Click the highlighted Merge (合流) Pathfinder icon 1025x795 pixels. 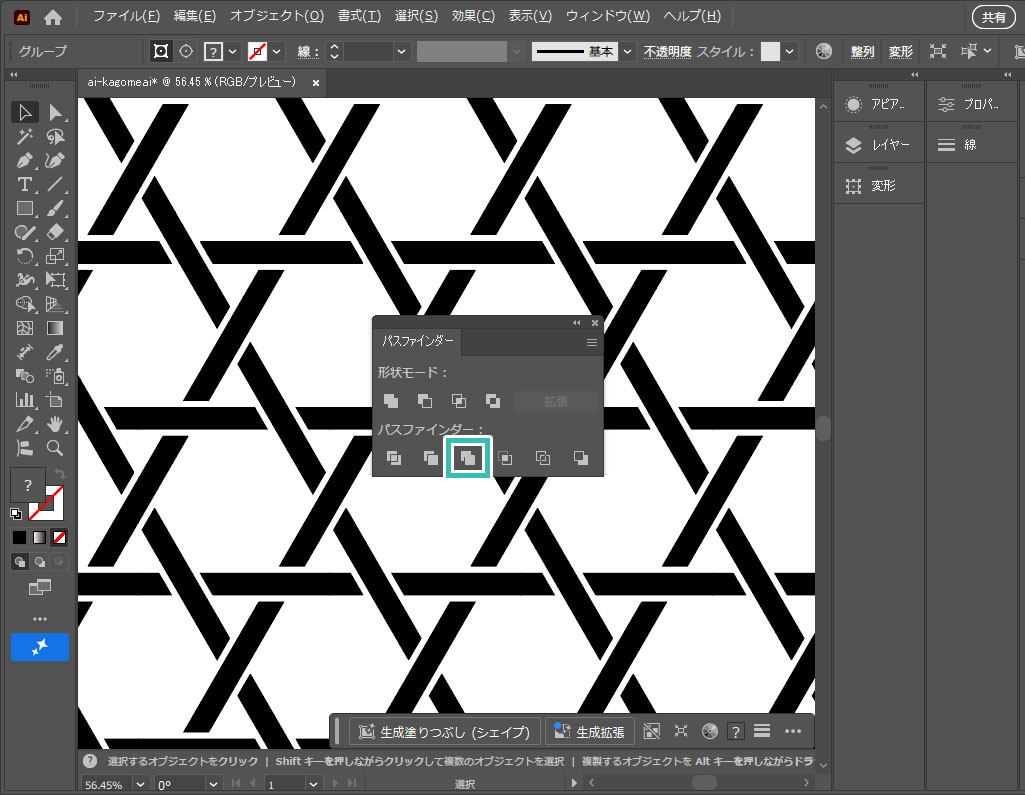coord(467,458)
